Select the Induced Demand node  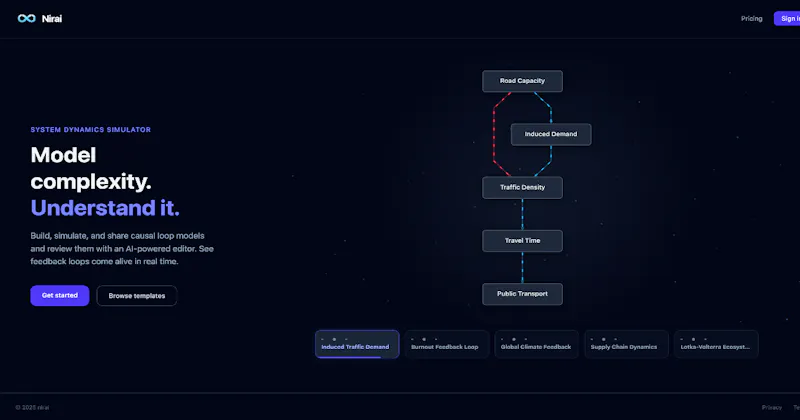coord(551,134)
